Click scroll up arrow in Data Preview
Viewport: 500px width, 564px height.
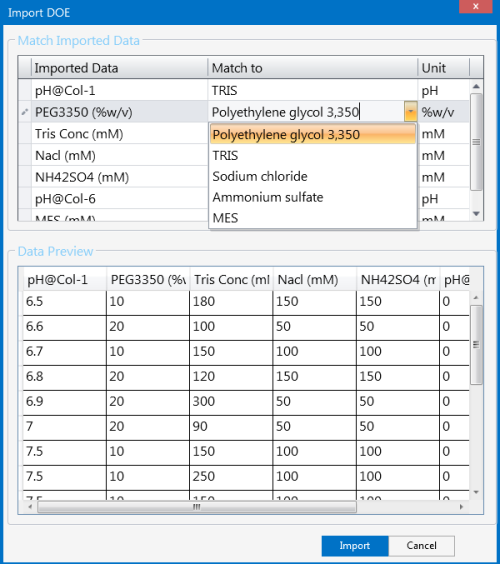[x=476, y=297]
